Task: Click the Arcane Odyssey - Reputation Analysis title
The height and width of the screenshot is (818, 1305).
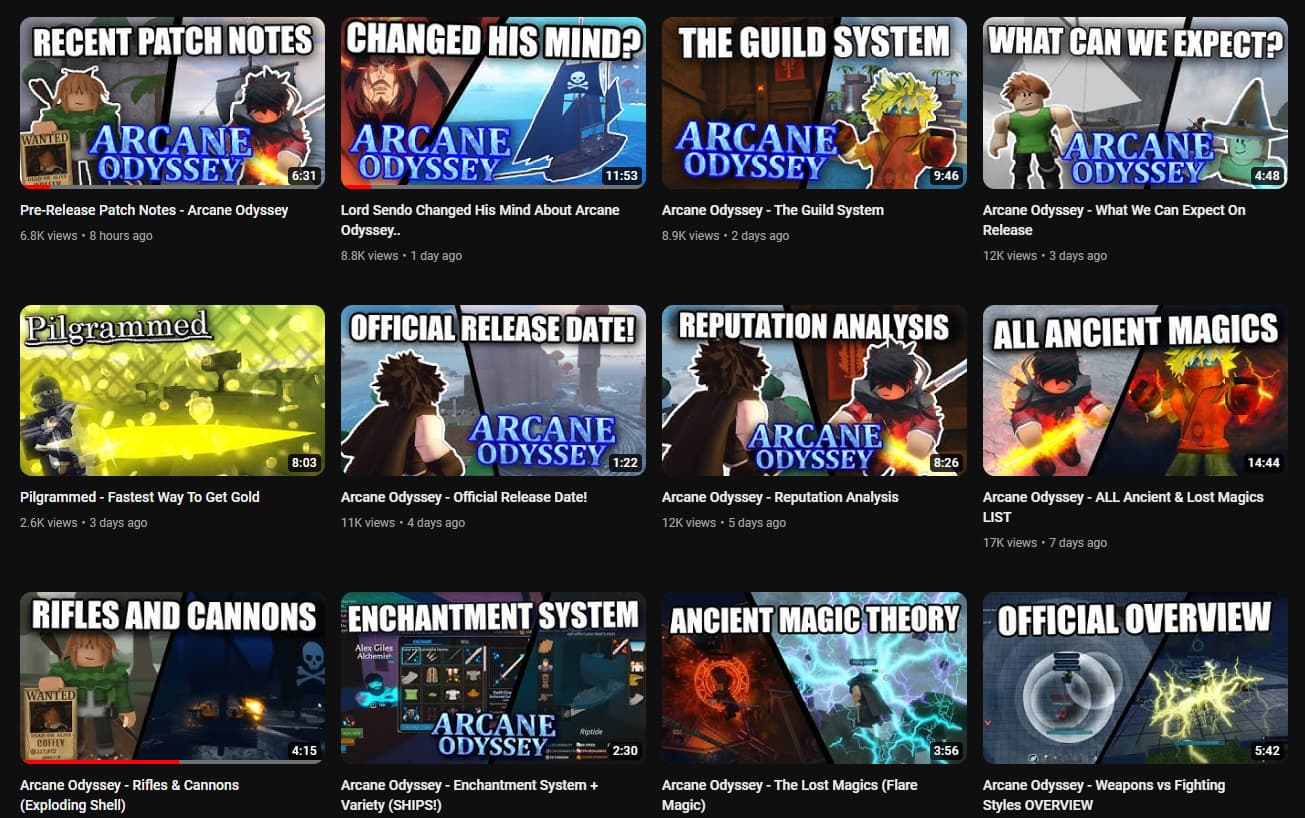Action: (780, 497)
